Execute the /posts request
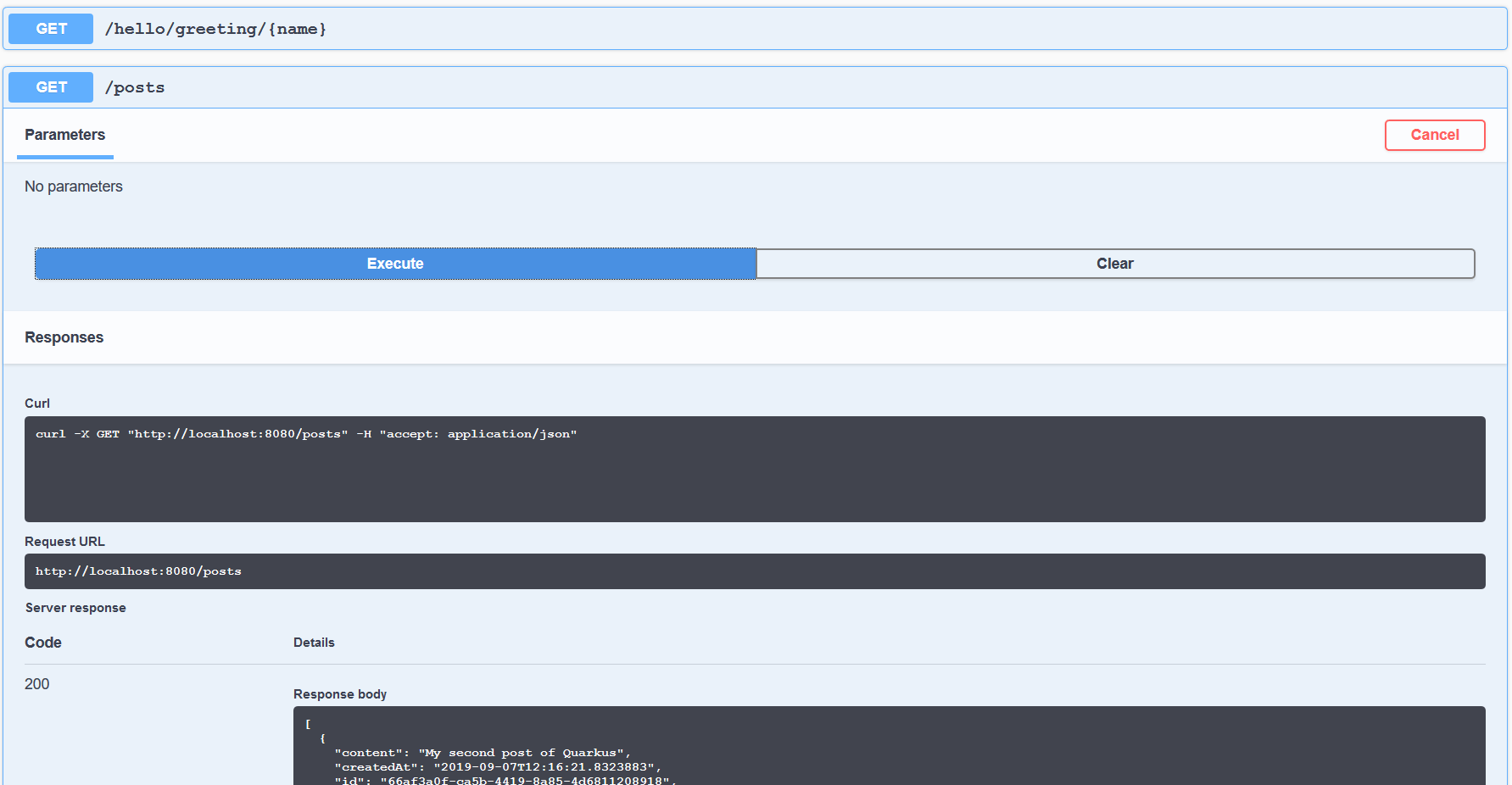This screenshot has width=1512, height=785. pyautogui.click(x=395, y=264)
